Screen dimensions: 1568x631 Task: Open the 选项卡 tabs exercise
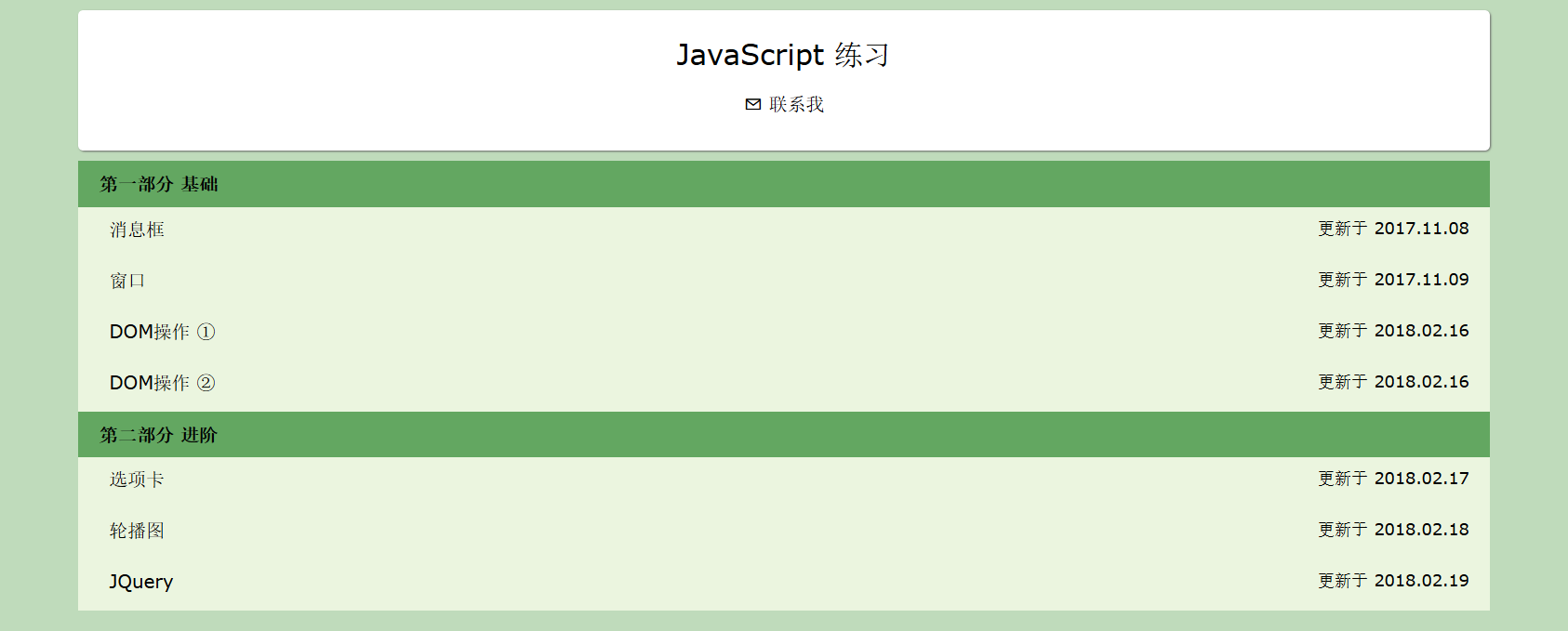coord(135,479)
